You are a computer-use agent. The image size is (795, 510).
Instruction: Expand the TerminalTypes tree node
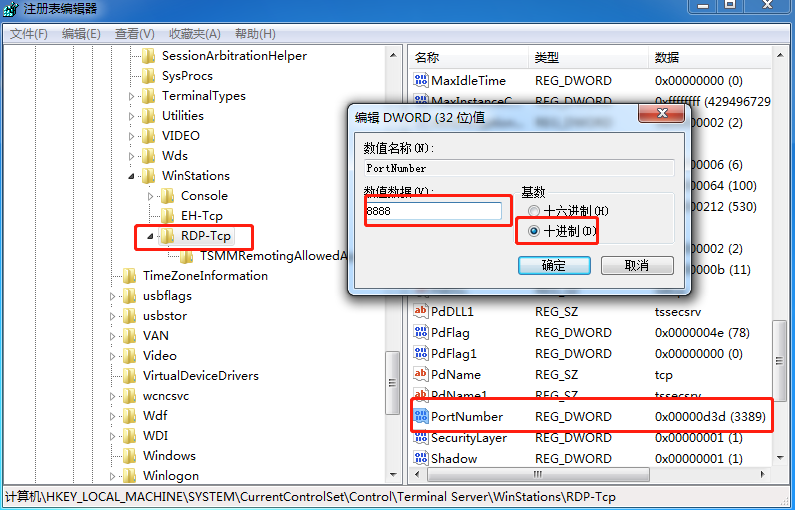click(132, 96)
